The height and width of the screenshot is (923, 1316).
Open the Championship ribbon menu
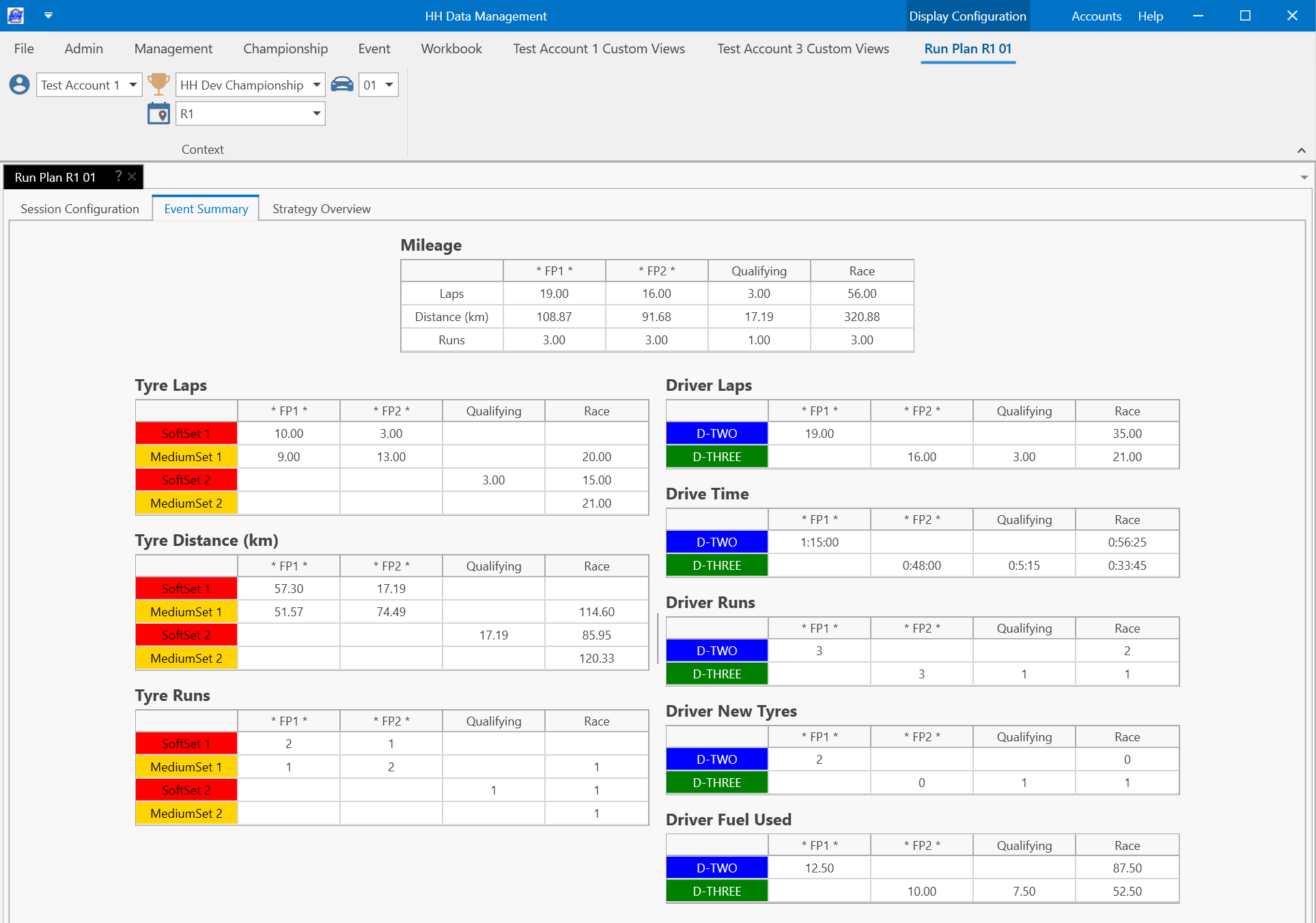click(x=285, y=49)
